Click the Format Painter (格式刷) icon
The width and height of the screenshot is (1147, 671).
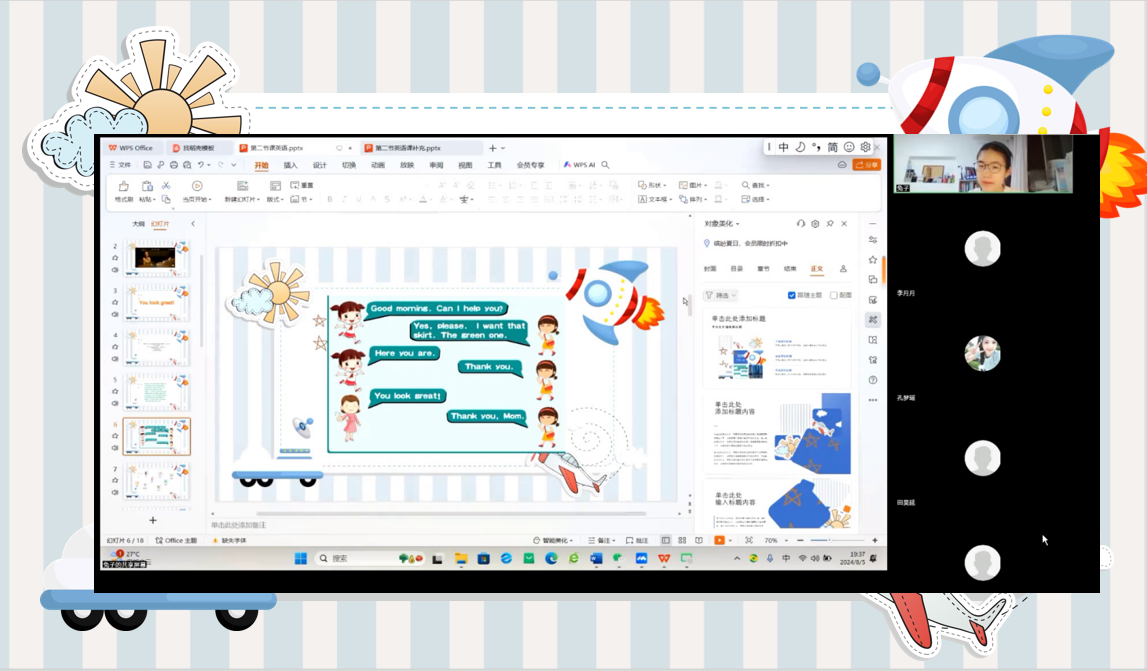pyautogui.click(x=123, y=186)
